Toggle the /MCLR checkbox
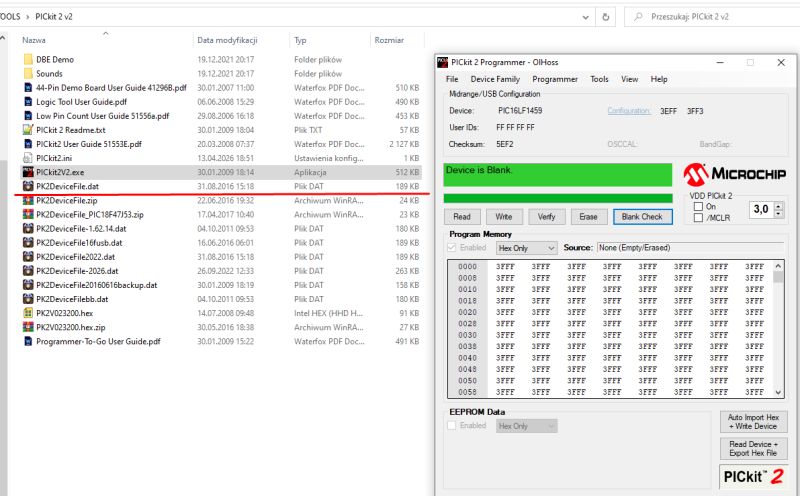This screenshot has height=496, width=800. pos(698,218)
